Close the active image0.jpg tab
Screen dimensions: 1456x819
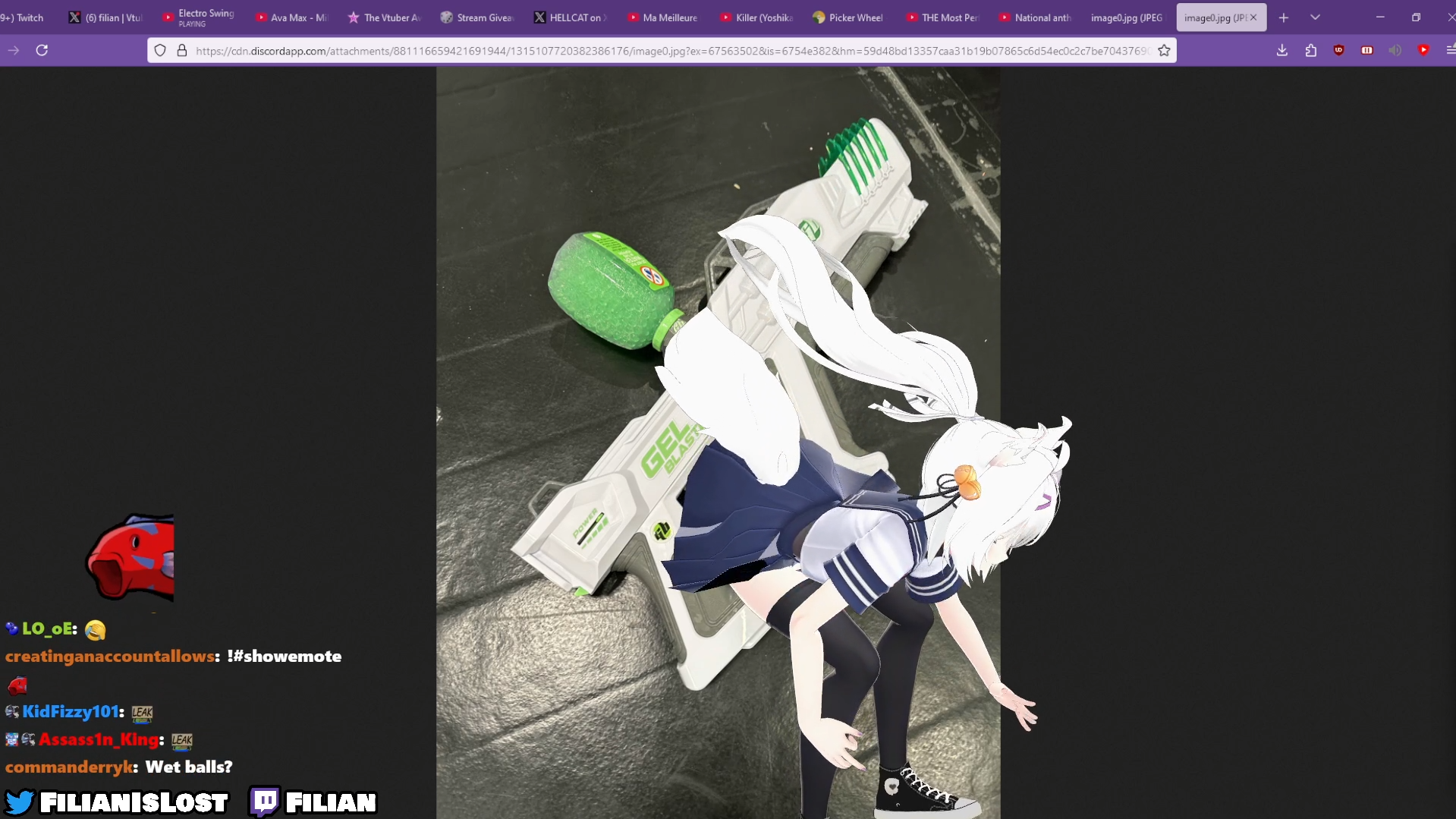point(1253,17)
